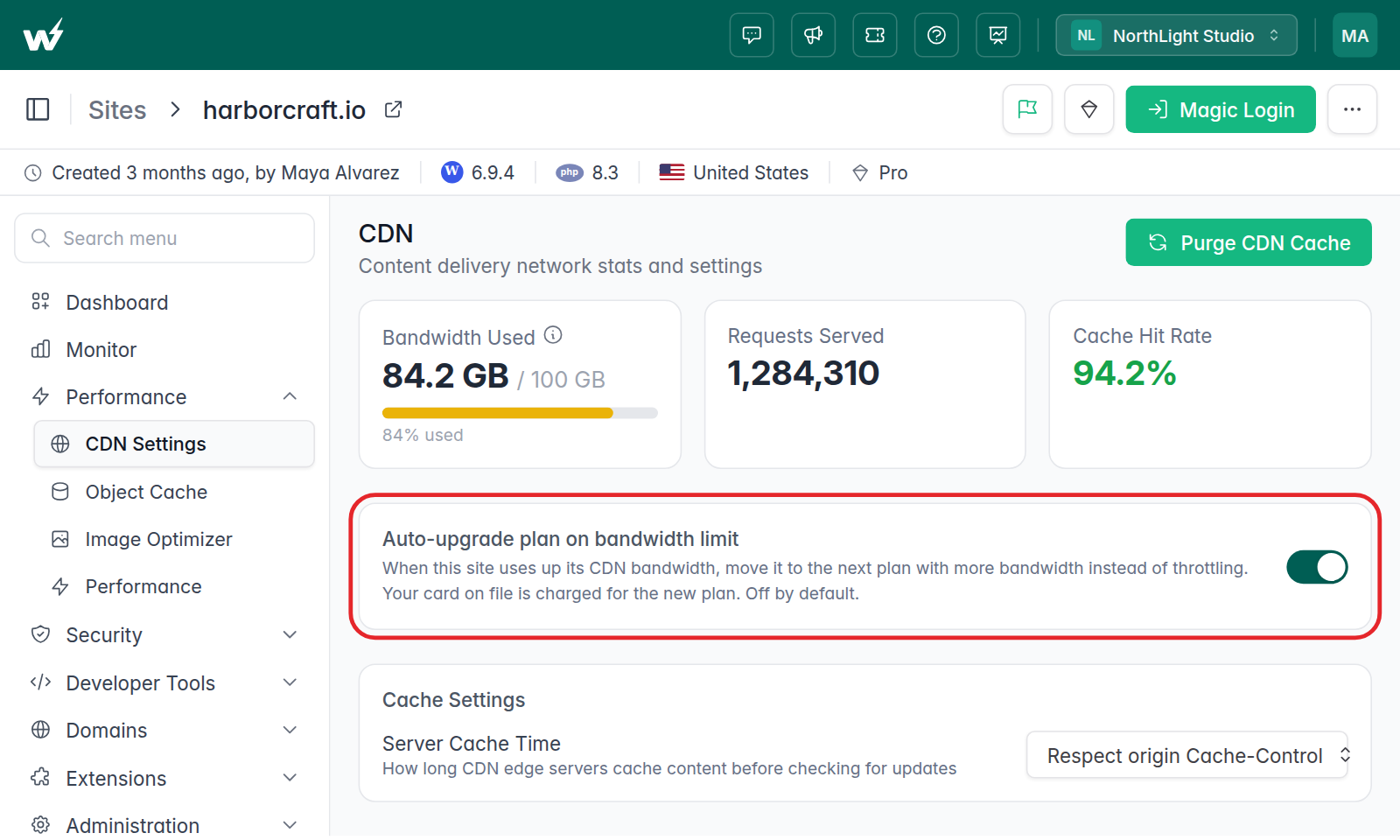1400x840 pixels.
Task: Open CDN Settings menu item
Action: [174, 444]
